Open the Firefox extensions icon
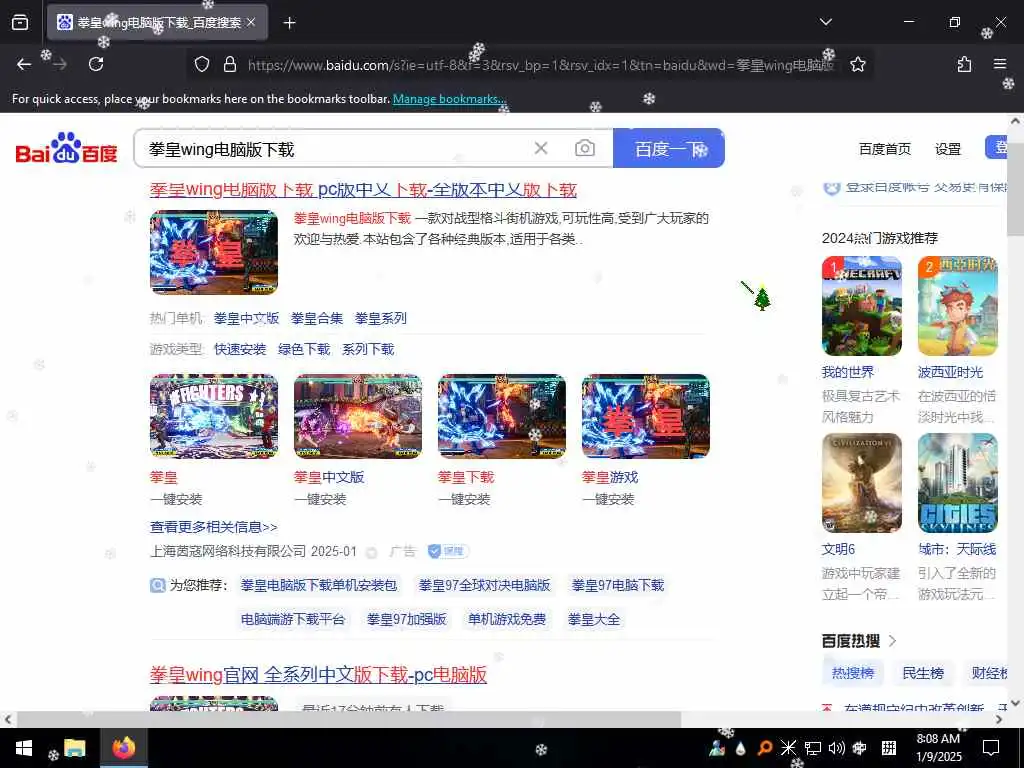The width and height of the screenshot is (1024, 768). (964, 64)
